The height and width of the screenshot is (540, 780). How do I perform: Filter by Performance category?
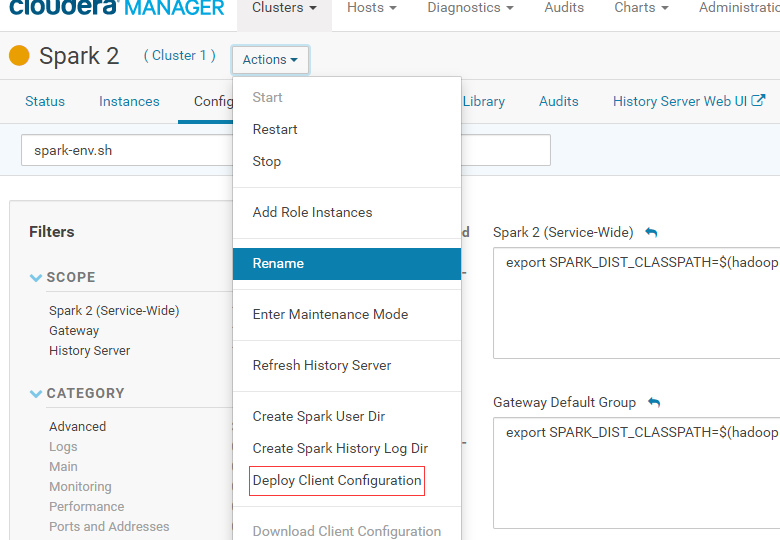click(87, 506)
